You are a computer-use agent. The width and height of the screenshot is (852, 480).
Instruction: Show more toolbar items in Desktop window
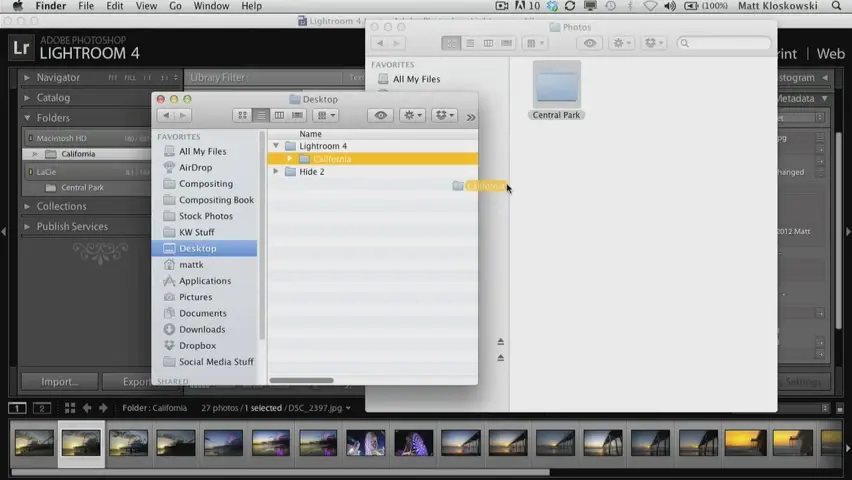[x=471, y=117]
